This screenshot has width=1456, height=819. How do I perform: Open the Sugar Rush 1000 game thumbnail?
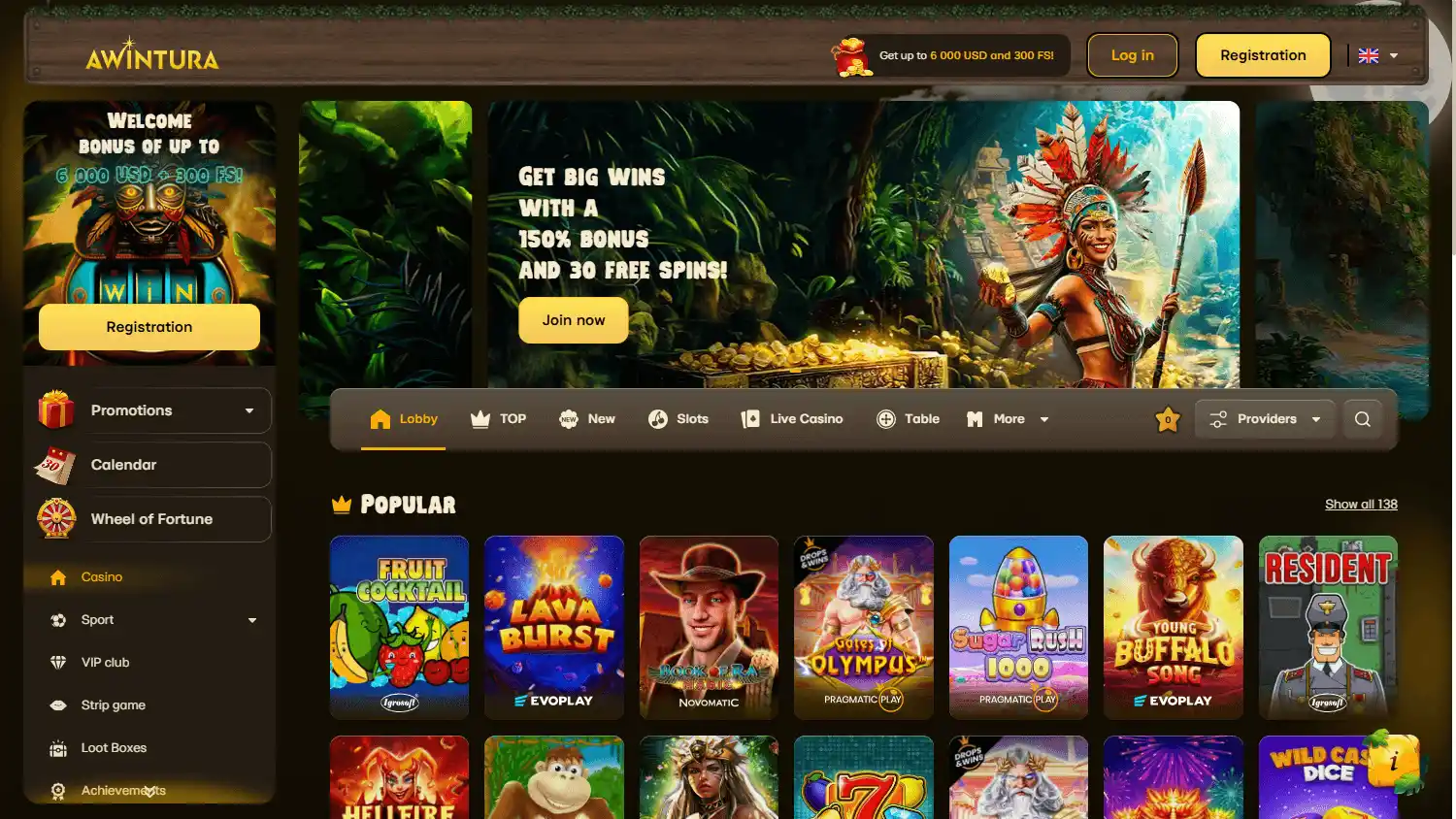click(1018, 628)
